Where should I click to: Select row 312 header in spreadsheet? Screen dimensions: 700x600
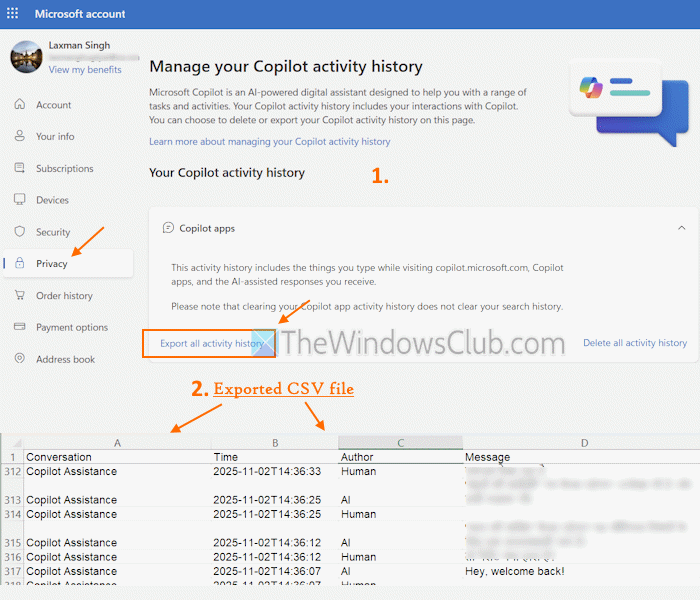tap(12, 471)
